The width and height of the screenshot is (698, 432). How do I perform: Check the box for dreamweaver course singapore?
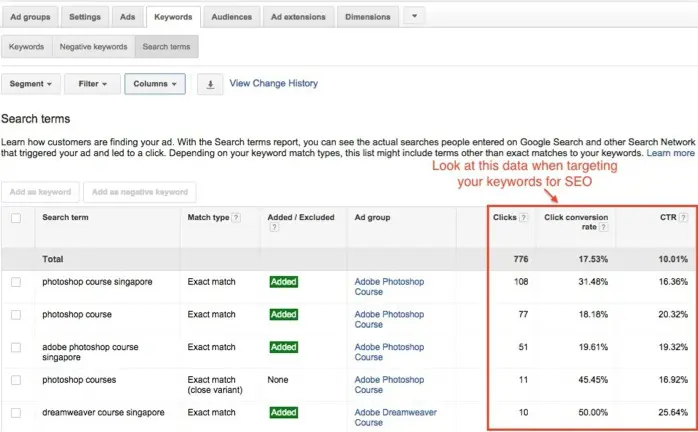[16, 413]
